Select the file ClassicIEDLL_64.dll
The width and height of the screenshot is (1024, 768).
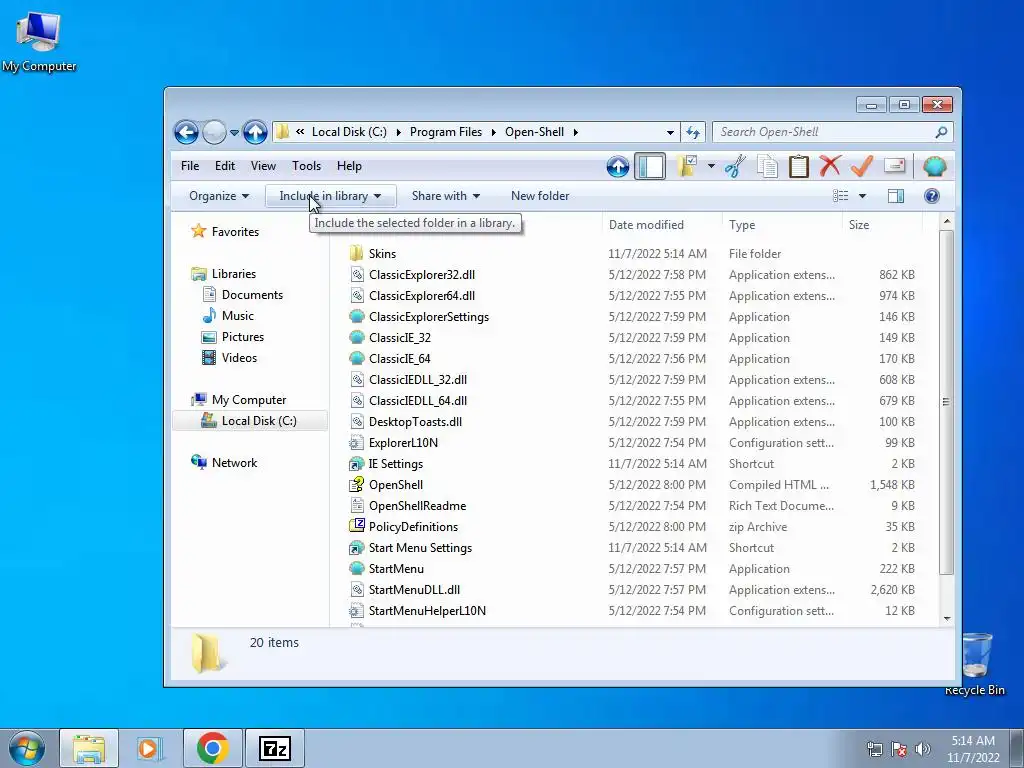click(418, 400)
